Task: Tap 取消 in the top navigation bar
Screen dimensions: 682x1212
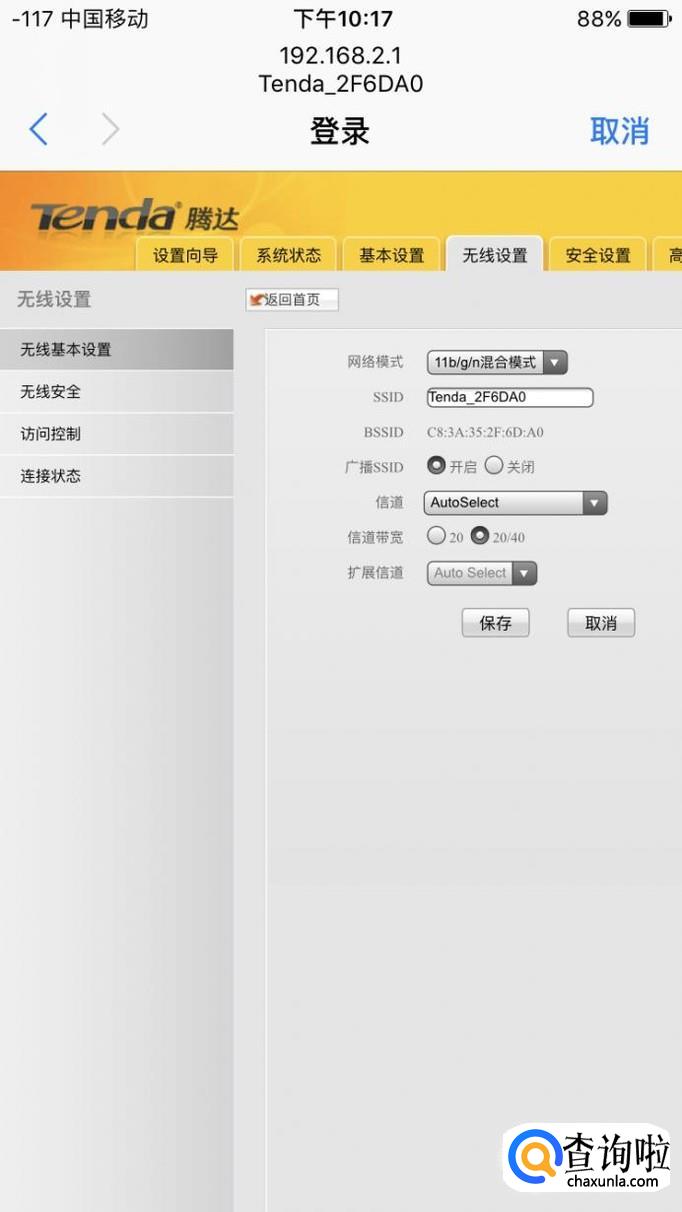Action: tap(619, 131)
